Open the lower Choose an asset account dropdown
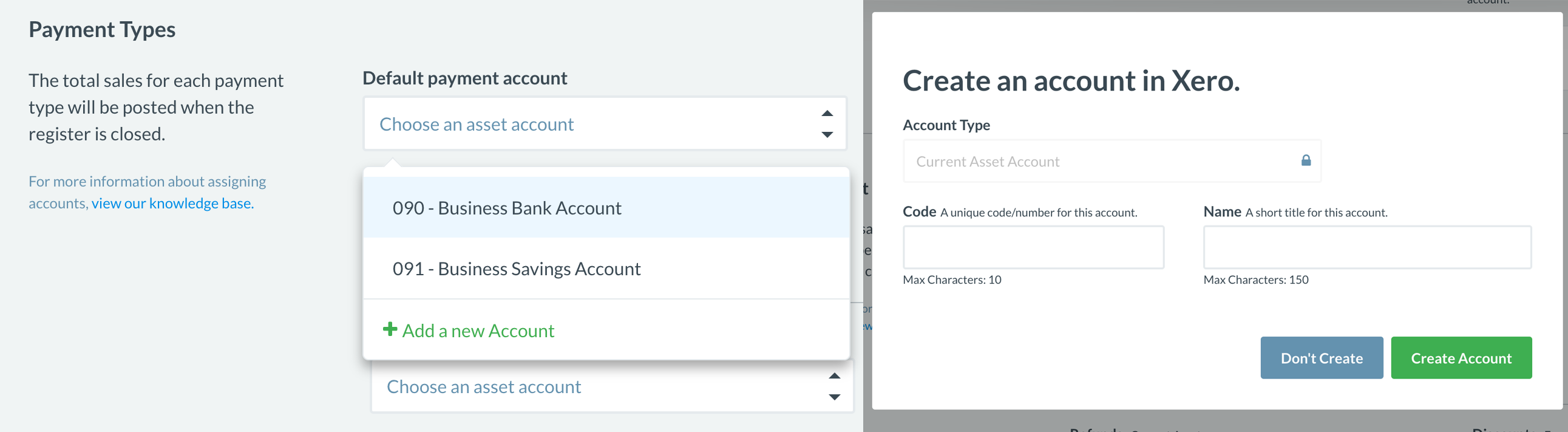The height and width of the screenshot is (432, 1568). pyautogui.click(x=612, y=386)
